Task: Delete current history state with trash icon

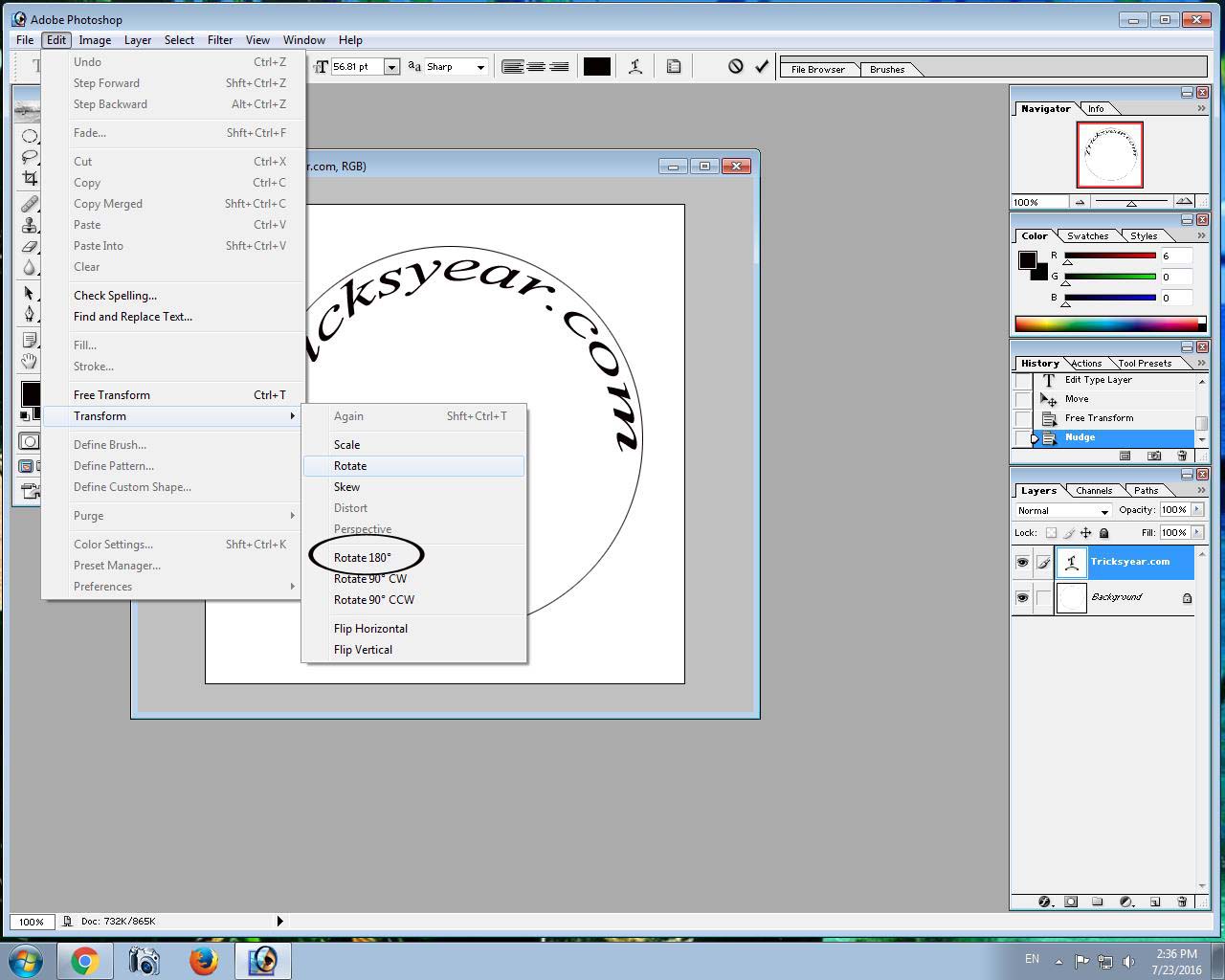Action: pos(1183,457)
